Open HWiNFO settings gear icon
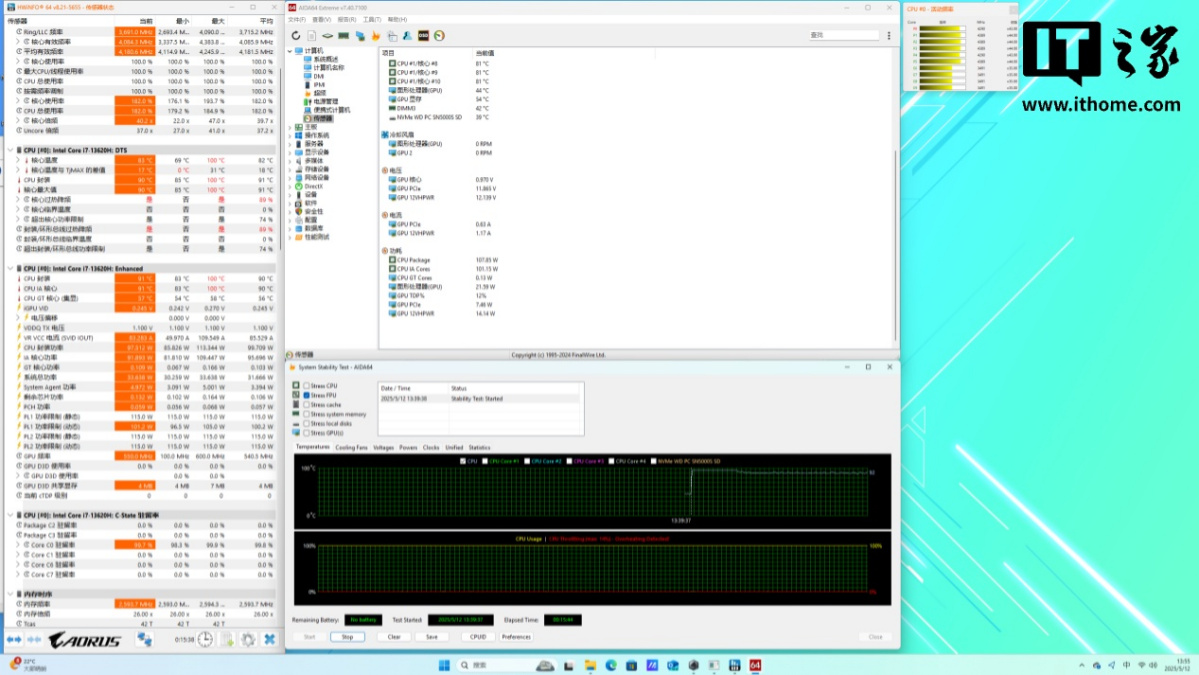 point(248,639)
